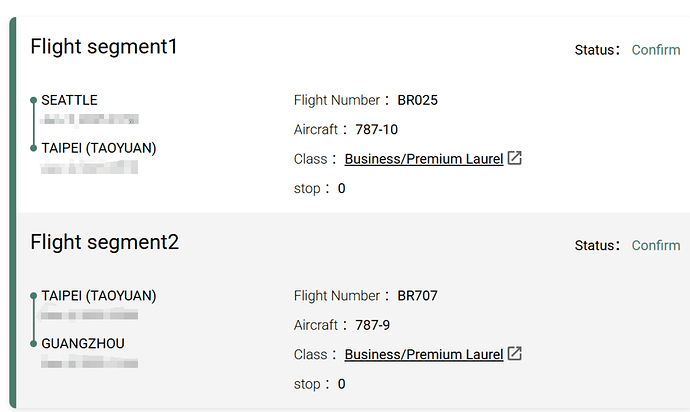Select the flight number BR025
The height and width of the screenshot is (412, 690).
(417, 100)
